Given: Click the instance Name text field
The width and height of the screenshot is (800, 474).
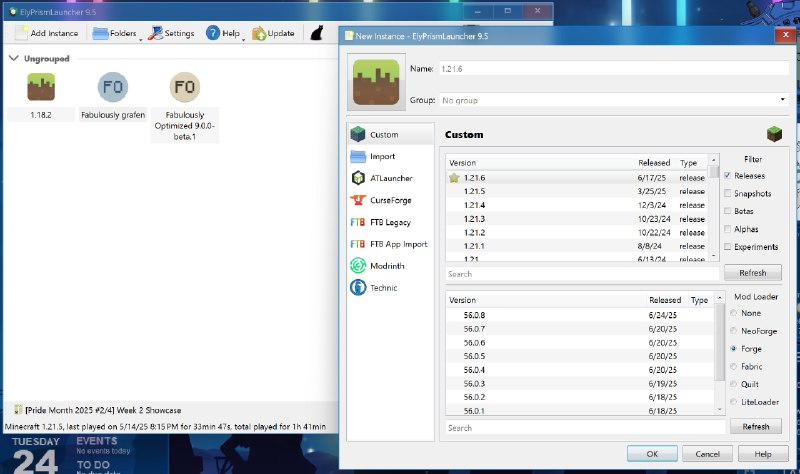Looking at the screenshot, I should pyautogui.click(x=612, y=68).
